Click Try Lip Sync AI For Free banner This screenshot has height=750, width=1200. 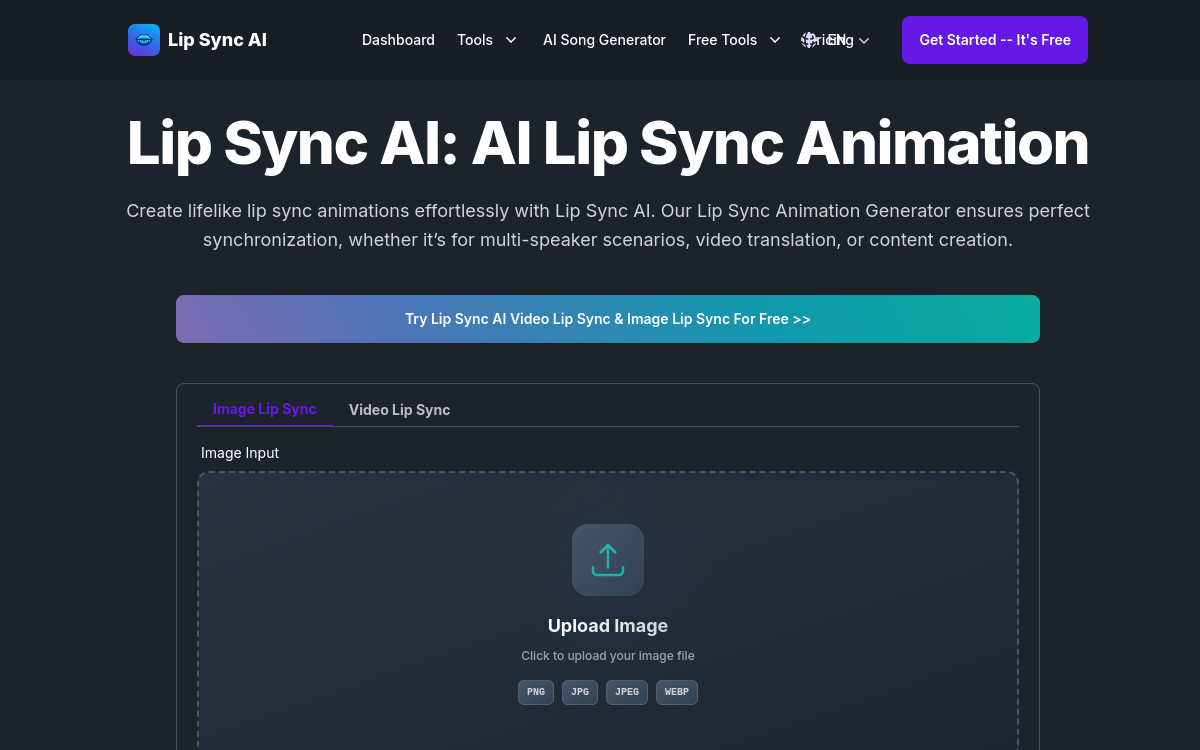tap(608, 319)
